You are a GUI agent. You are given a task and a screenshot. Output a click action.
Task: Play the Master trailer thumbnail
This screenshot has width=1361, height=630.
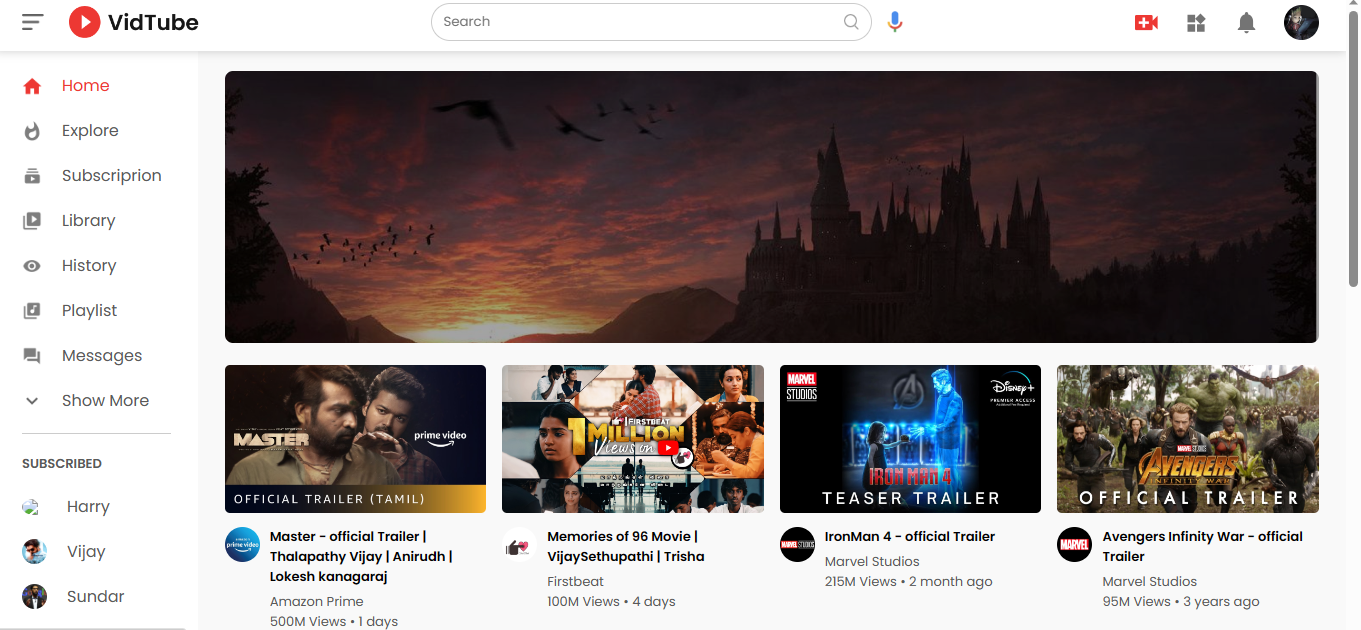tap(355, 439)
